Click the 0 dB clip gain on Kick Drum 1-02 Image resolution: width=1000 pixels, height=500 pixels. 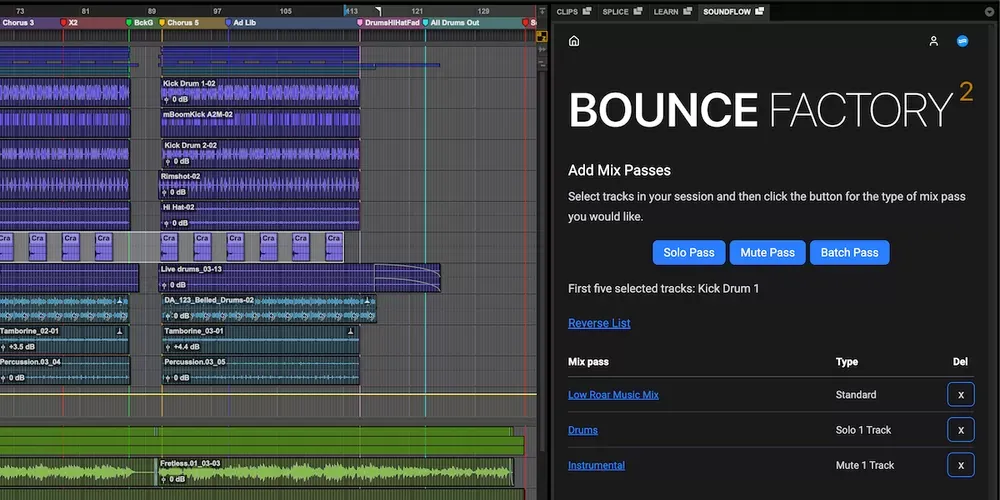pos(175,100)
